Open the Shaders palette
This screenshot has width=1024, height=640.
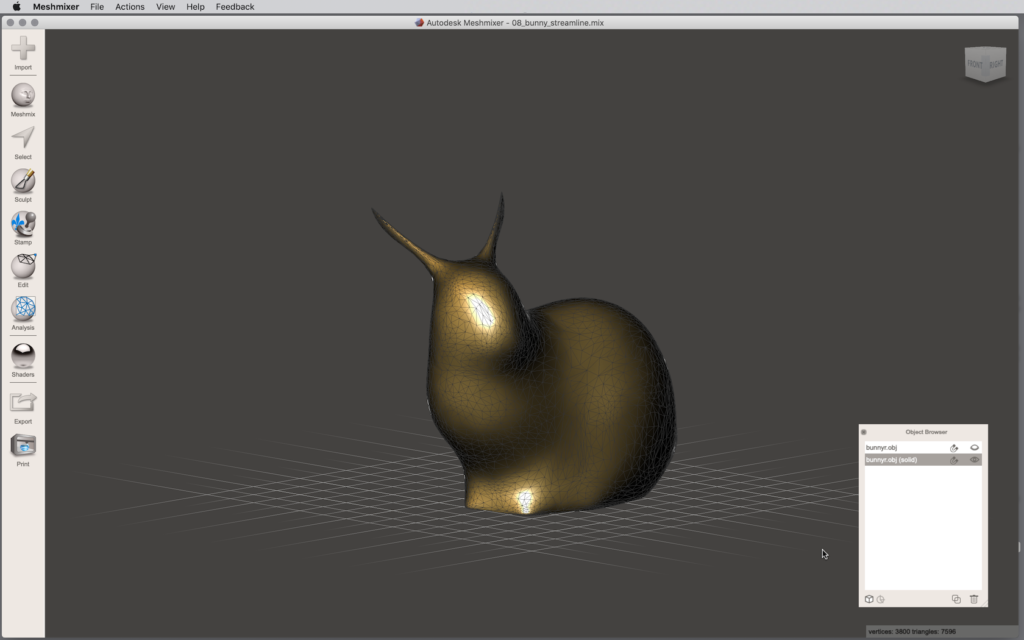point(22,355)
